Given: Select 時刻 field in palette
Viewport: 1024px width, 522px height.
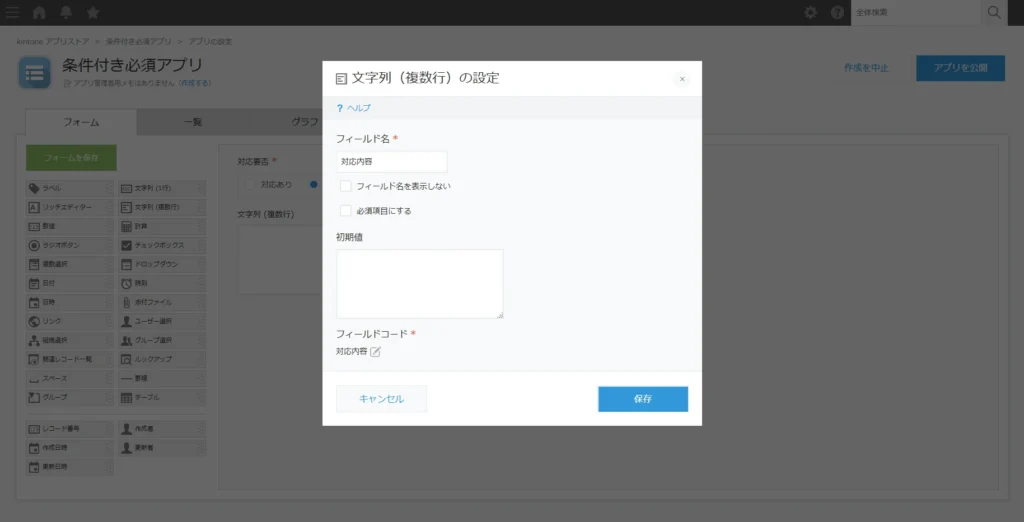Looking at the screenshot, I should click(162, 284).
